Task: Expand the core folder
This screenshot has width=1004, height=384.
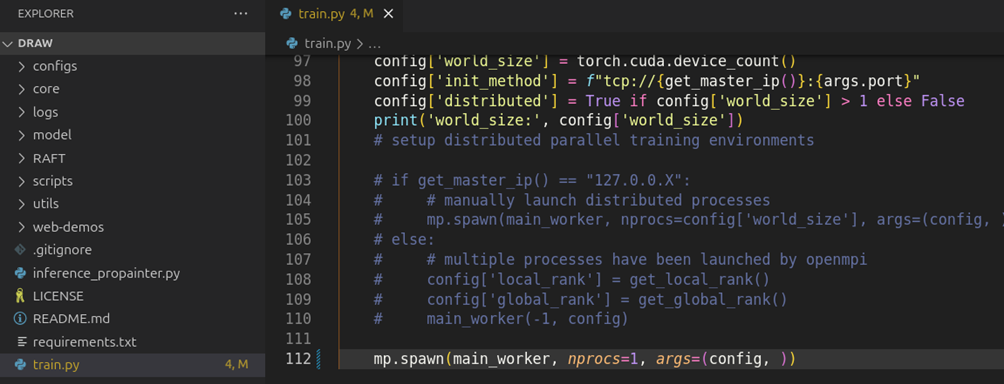Action: [x=133, y=89]
